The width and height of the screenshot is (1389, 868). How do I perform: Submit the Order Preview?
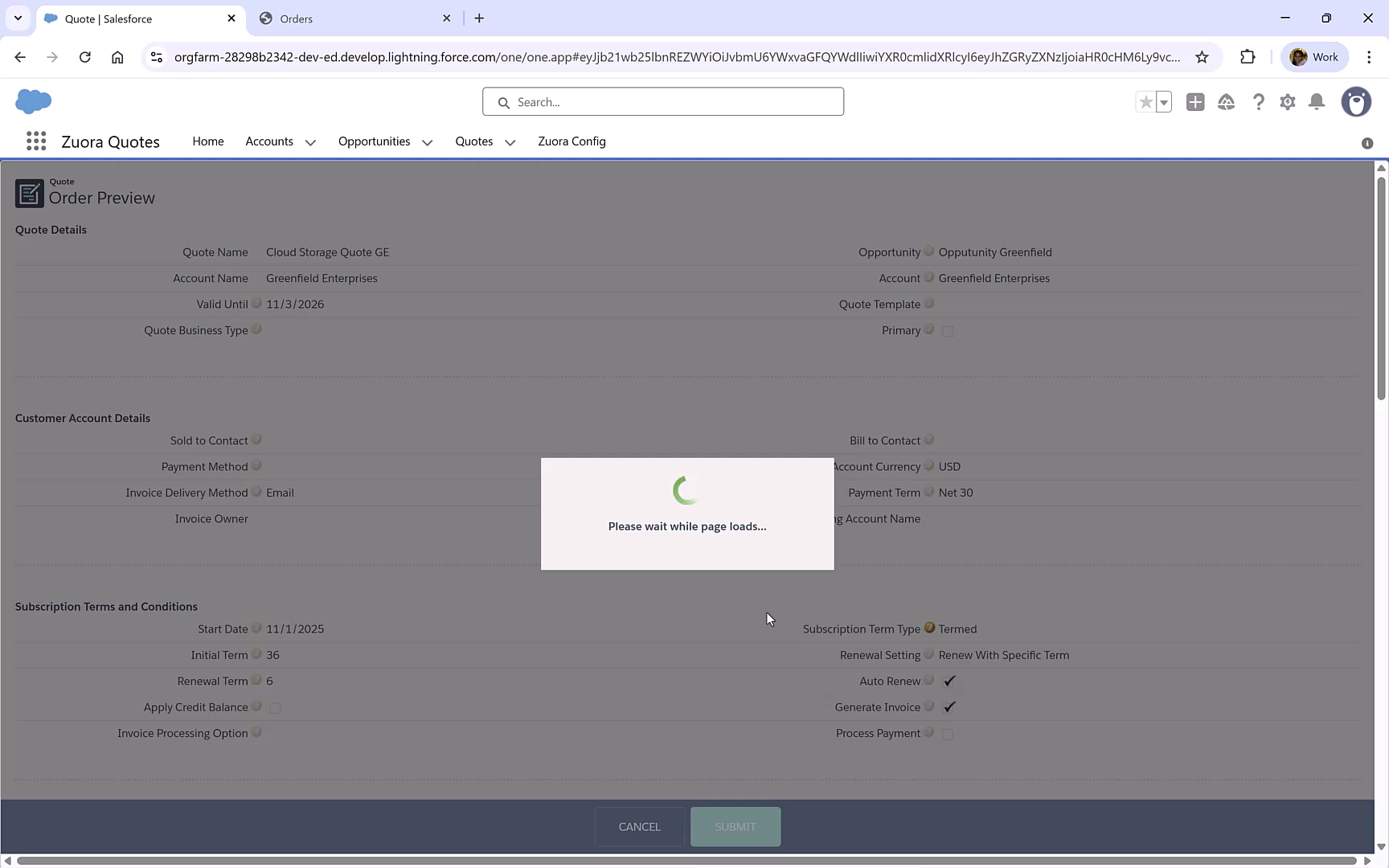click(734, 826)
